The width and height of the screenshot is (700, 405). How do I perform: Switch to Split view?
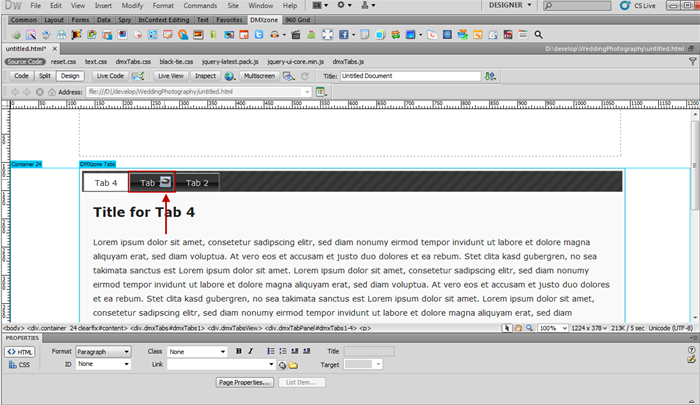pos(44,75)
